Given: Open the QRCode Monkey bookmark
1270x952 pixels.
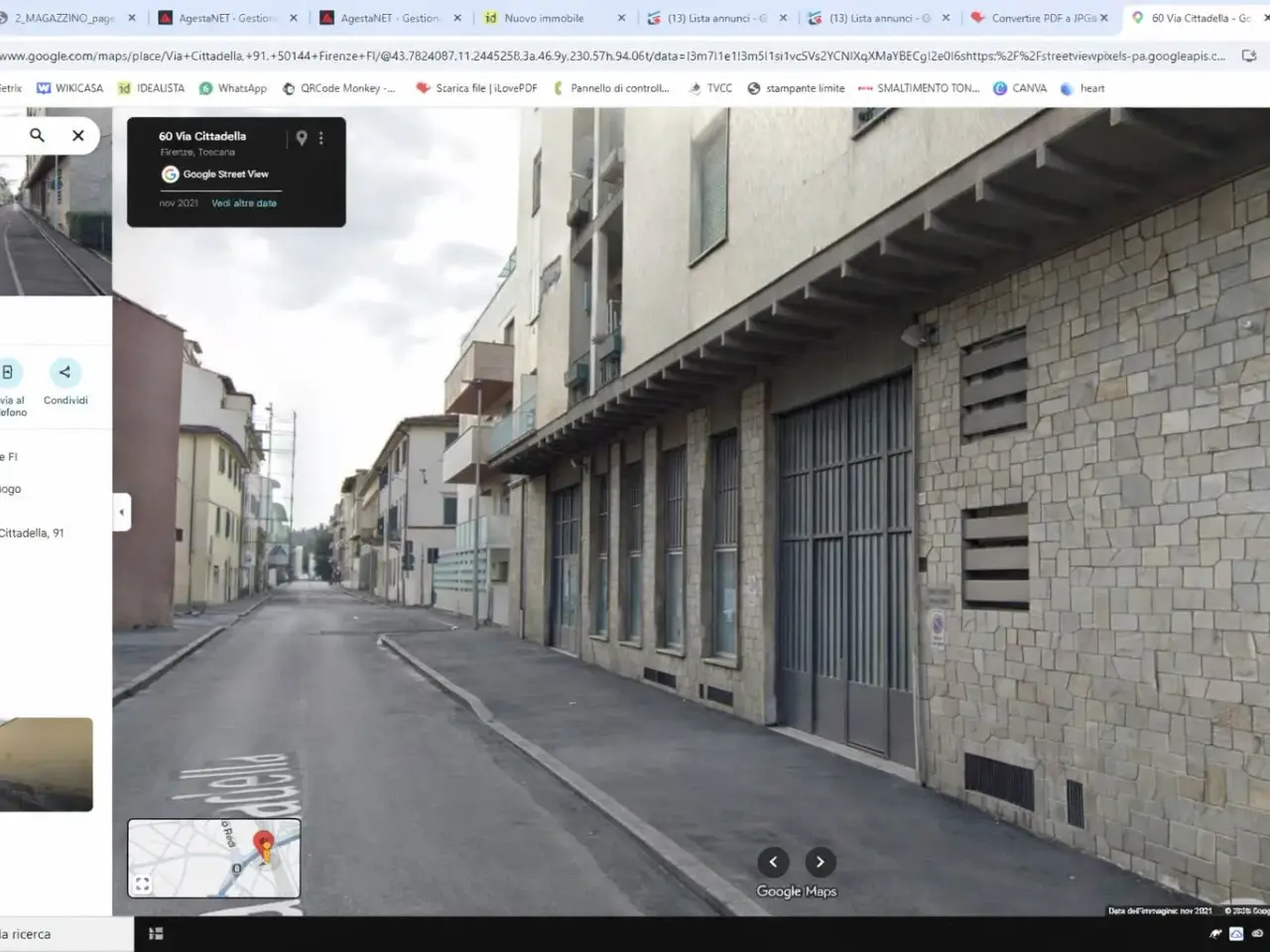Looking at the screenshot, I should click(338, 88).
